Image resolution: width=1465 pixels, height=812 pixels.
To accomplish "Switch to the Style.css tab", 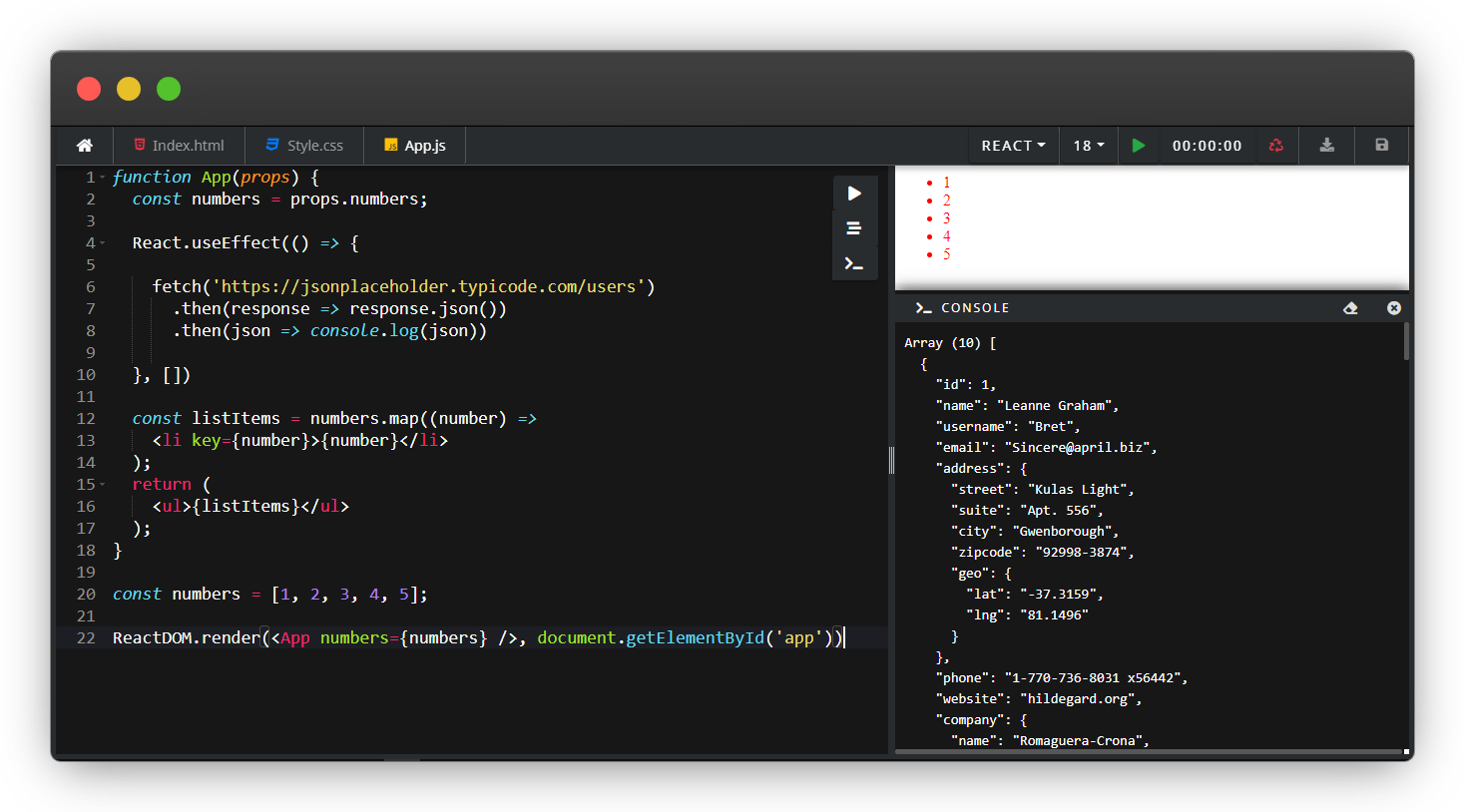I will [x=304, y=146].
